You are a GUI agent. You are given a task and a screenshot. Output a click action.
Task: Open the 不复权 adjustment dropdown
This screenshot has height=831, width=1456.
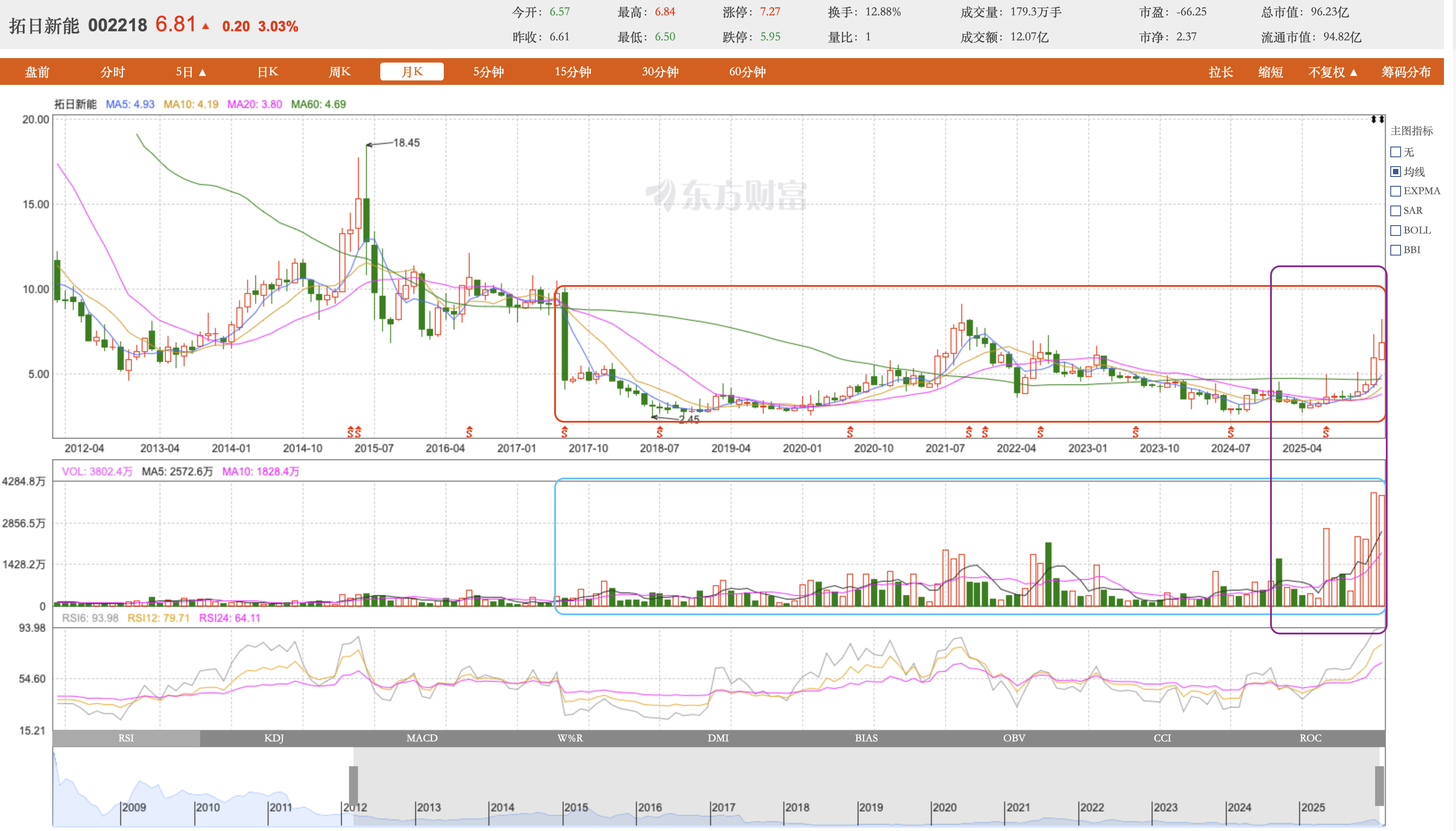tap(1332, 72)
